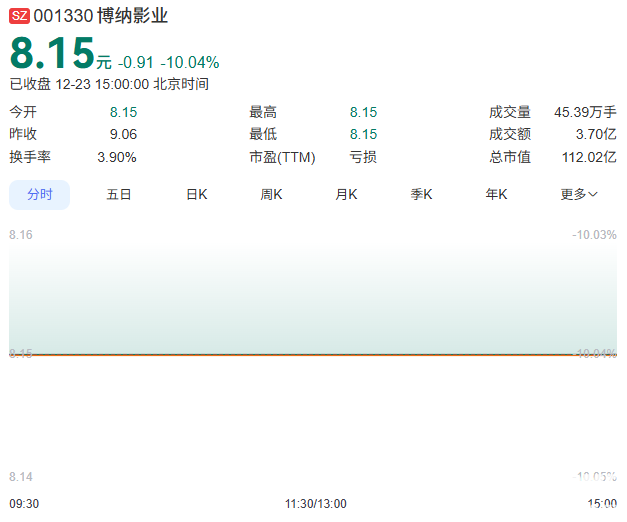Switch to the 五日 five-day chart tab
The width and height of the screenshot is (627, 522).
(x=119, y=194)
